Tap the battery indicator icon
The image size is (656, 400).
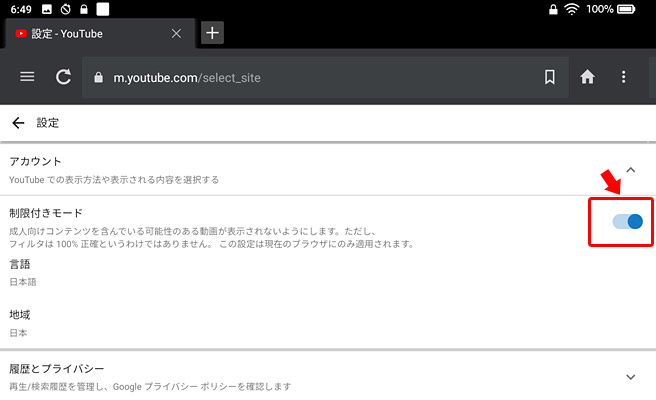[x=626, y=9]
